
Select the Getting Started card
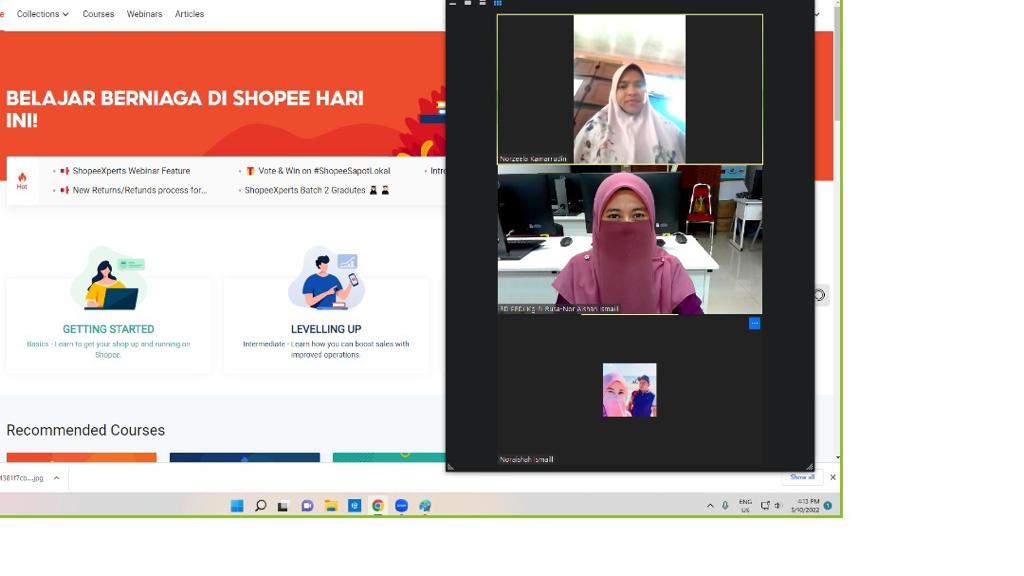[x=108, y=310]
